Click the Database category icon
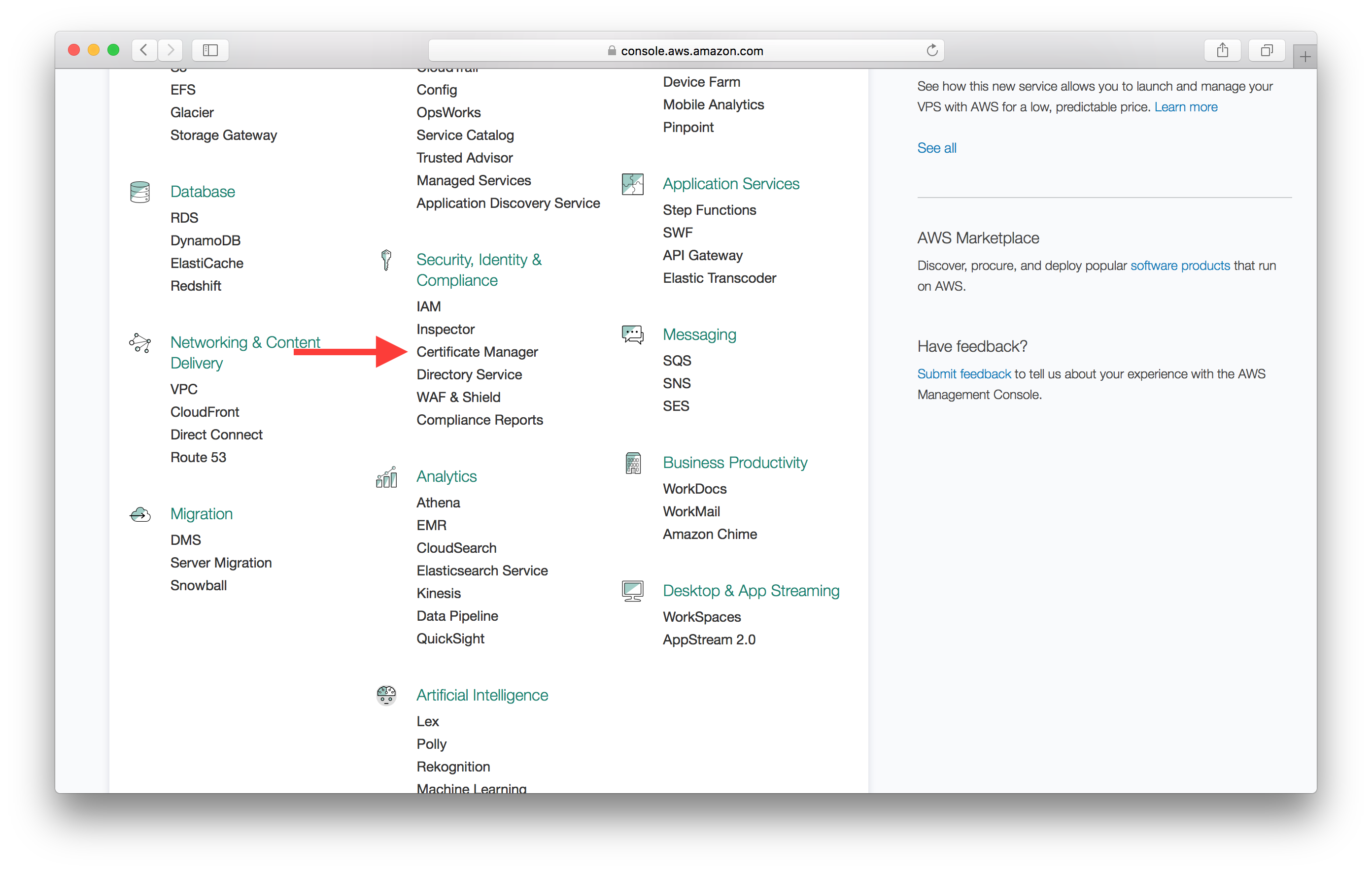Viewport: 1372px width, 872px height. tap(140, 192)
